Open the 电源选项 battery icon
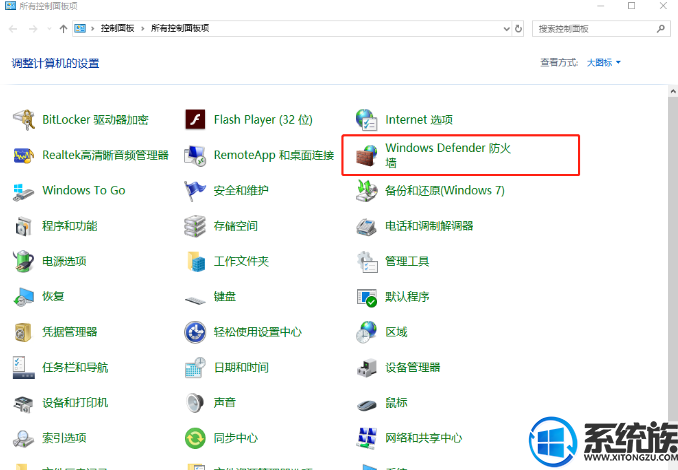This screenshot has height=470, width=678. [x=23, y=262]
